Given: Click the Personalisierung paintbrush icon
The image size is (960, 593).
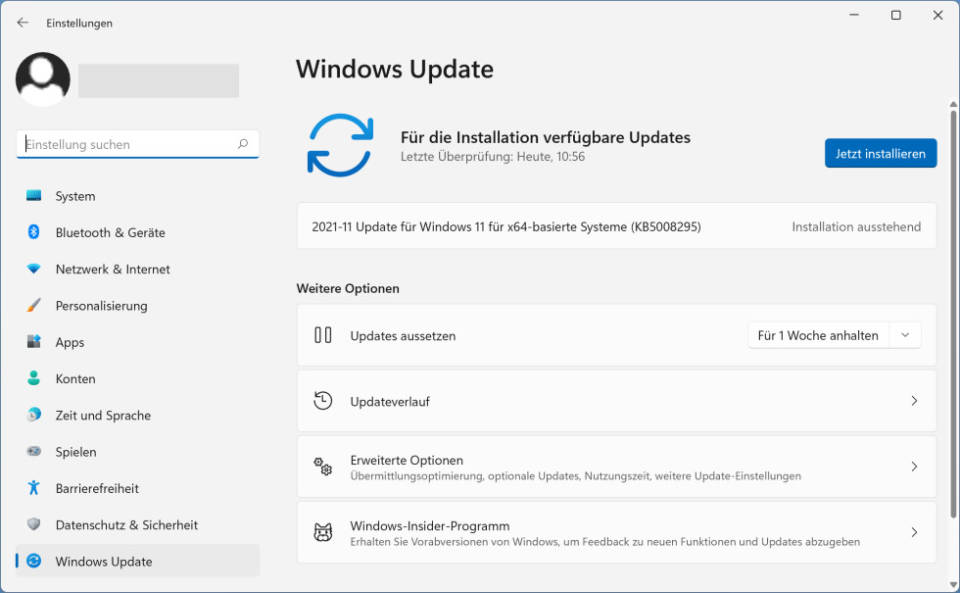Looking at the screenshot, I should click(x=34, y=305).
